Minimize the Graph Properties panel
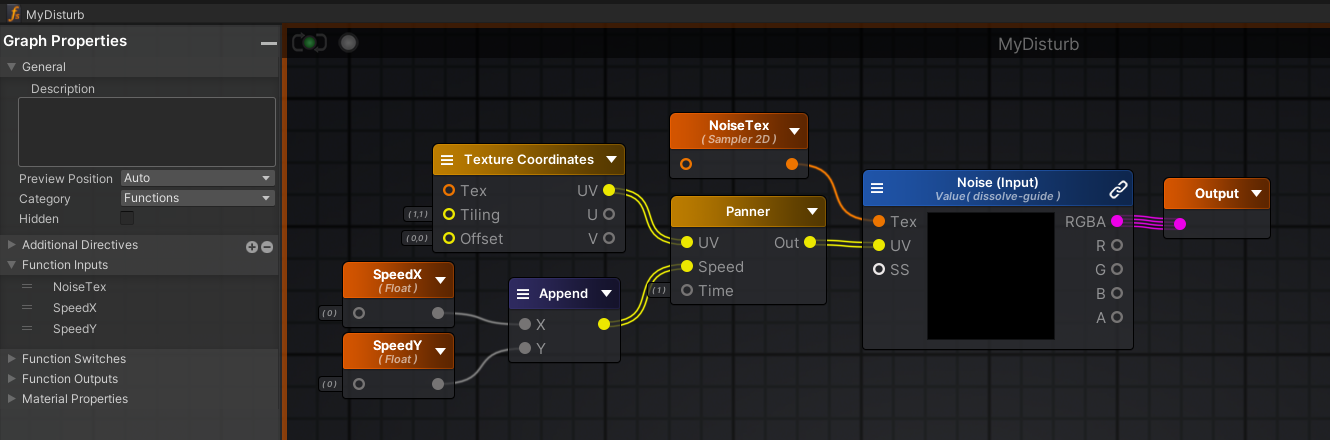This screenshot has height=440, width=1330. coord(268,43)
